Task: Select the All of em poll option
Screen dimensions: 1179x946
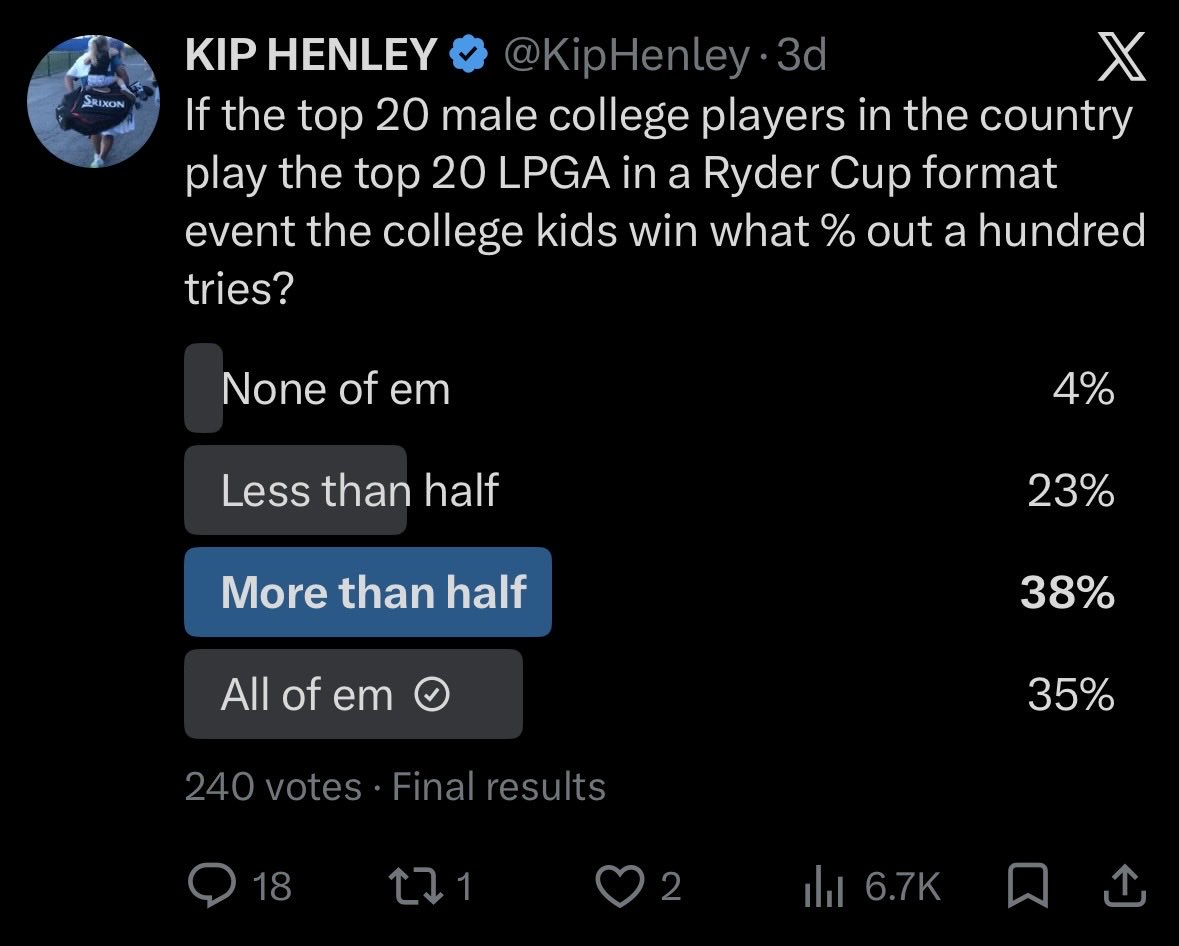Action: point(650,694)
